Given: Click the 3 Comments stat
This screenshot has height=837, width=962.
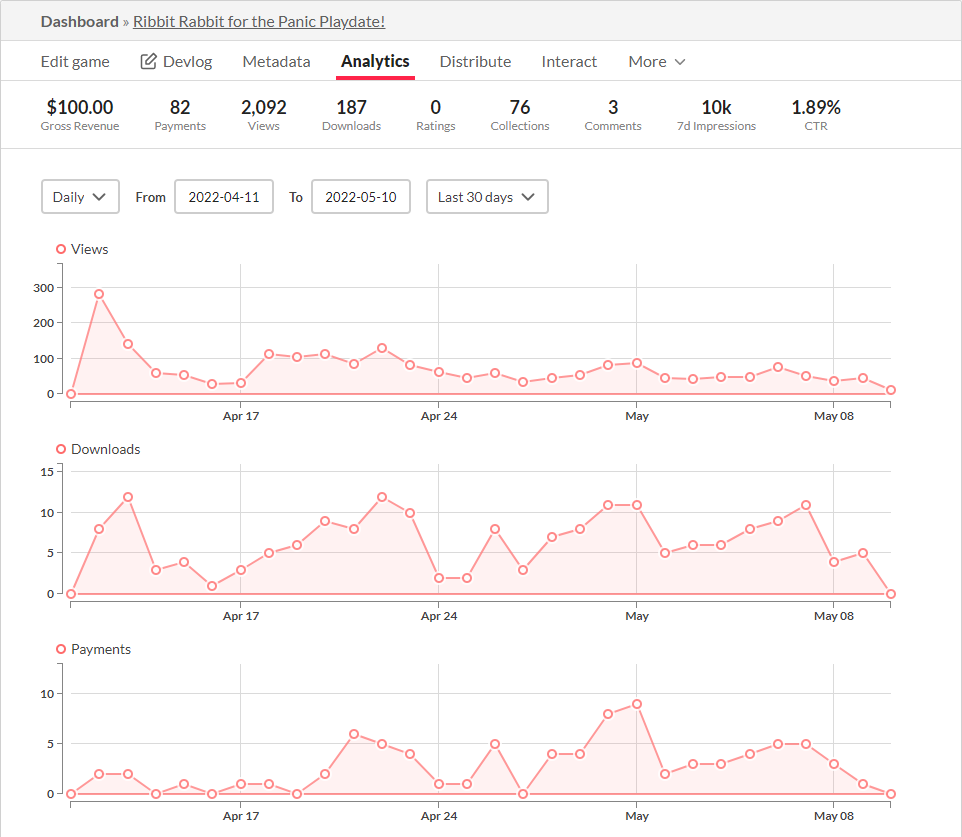Looking at the screenshot, I should [x=613, y=115].
